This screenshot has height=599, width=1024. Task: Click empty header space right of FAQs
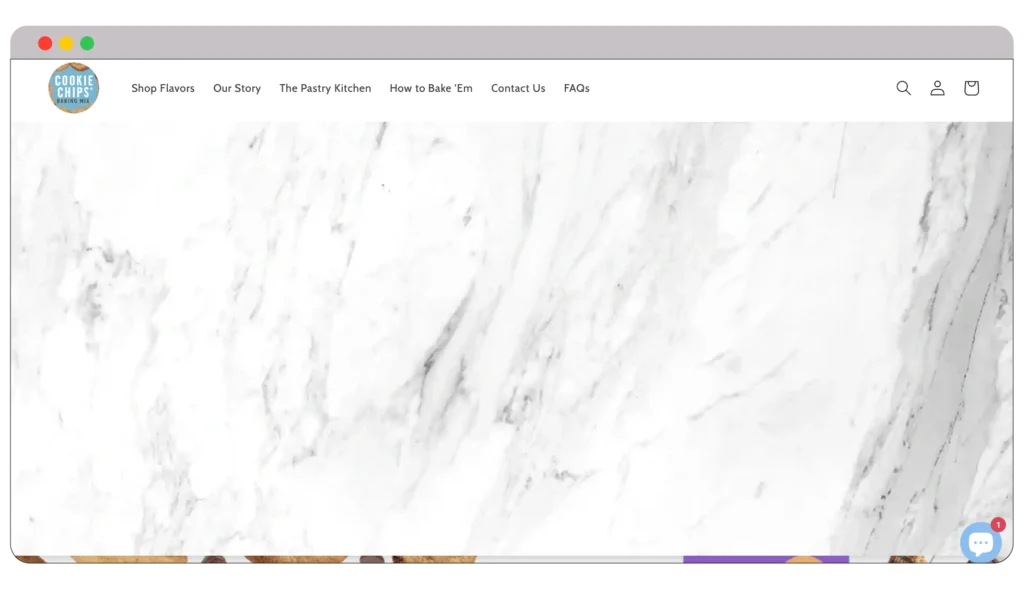740,88
